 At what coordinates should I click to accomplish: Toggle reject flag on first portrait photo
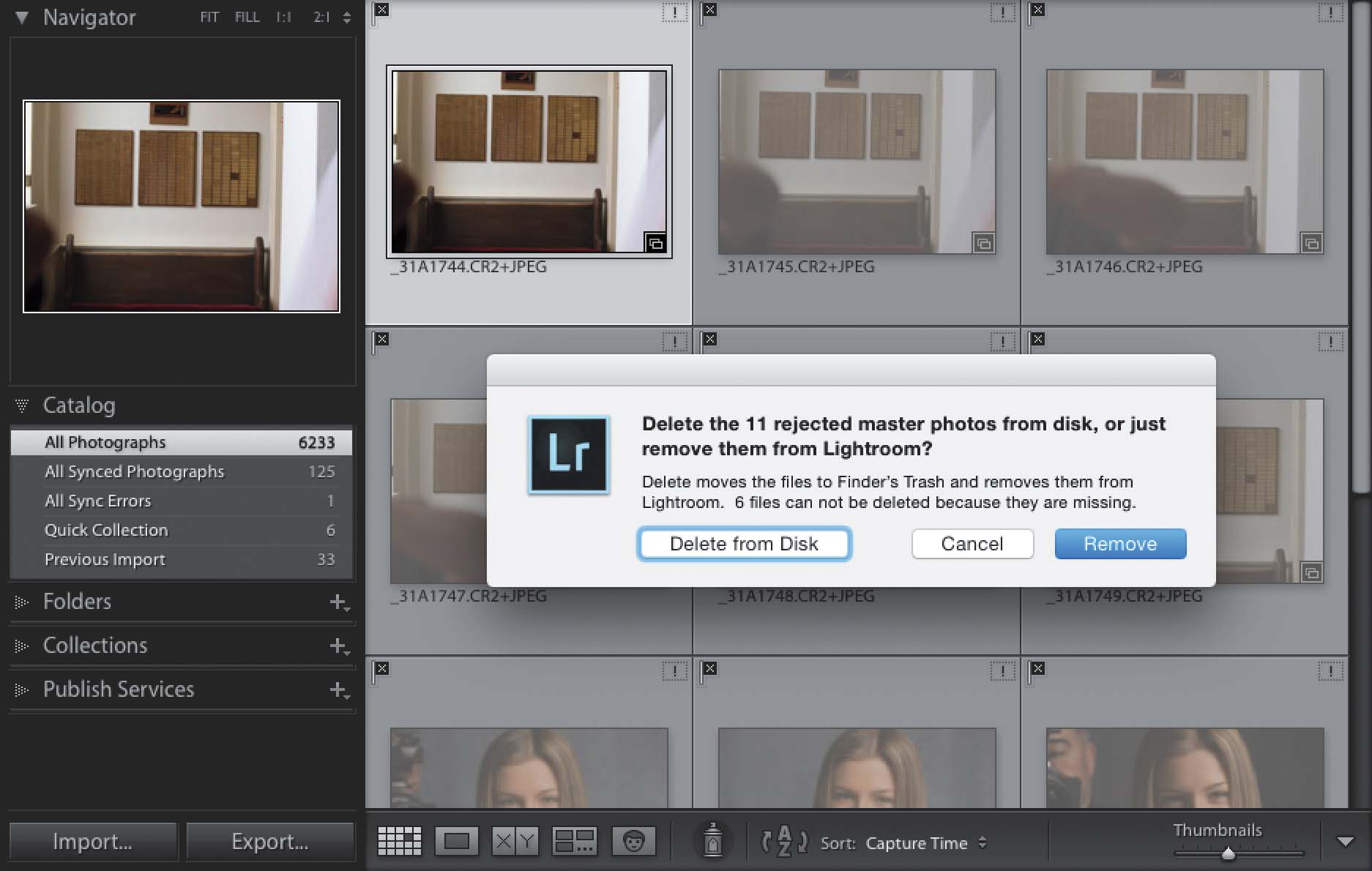click(381, 670)
